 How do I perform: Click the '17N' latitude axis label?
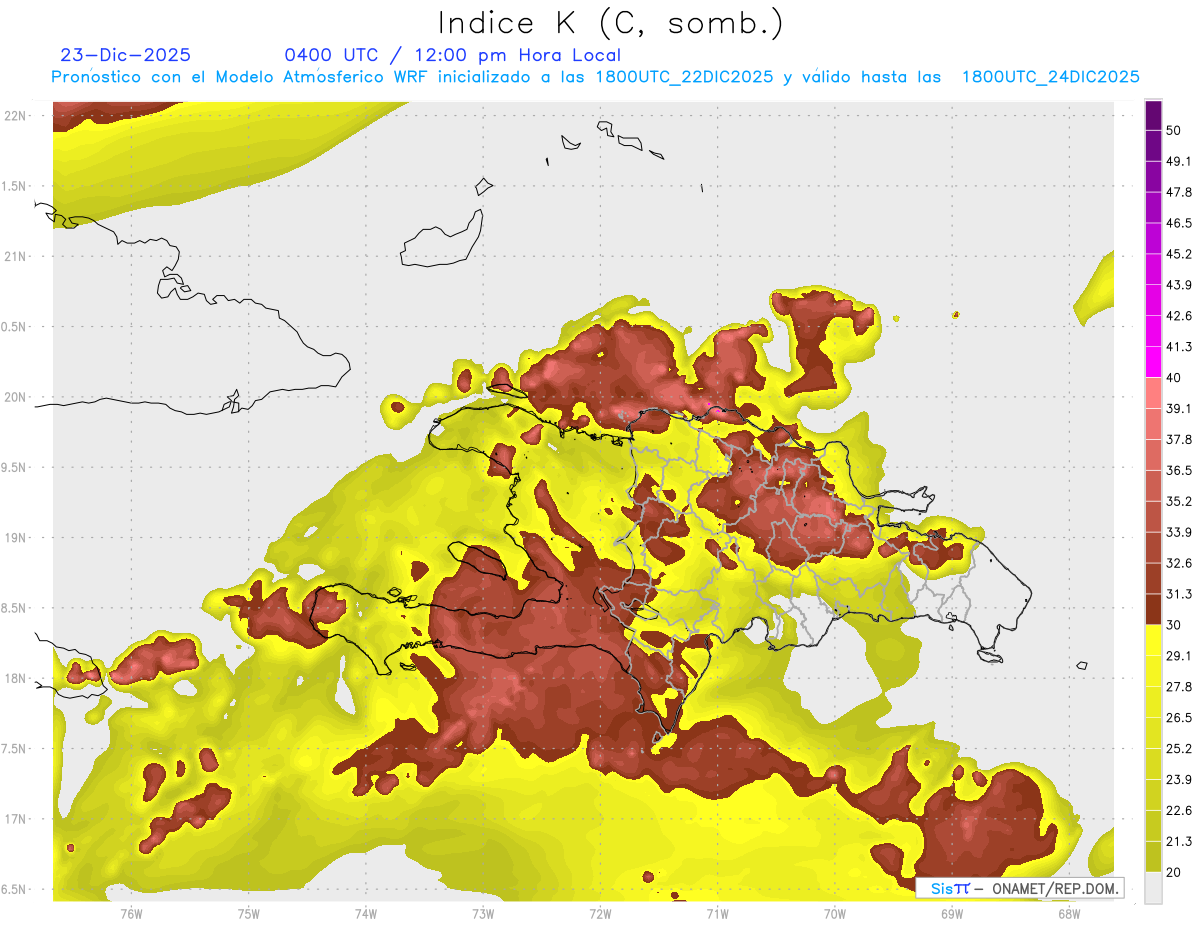coord(15,820)
